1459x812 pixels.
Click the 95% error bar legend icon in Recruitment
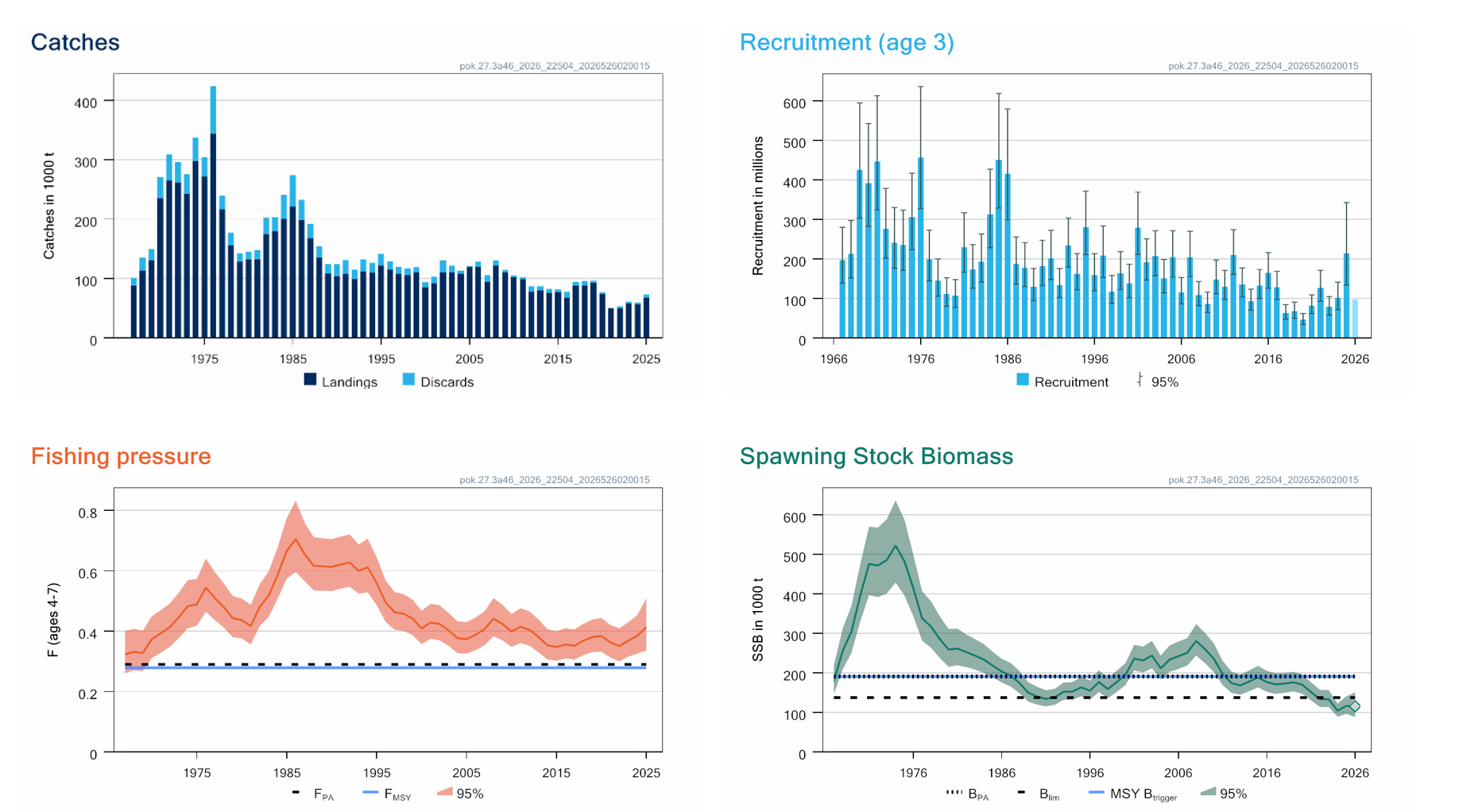point(1140,380)
